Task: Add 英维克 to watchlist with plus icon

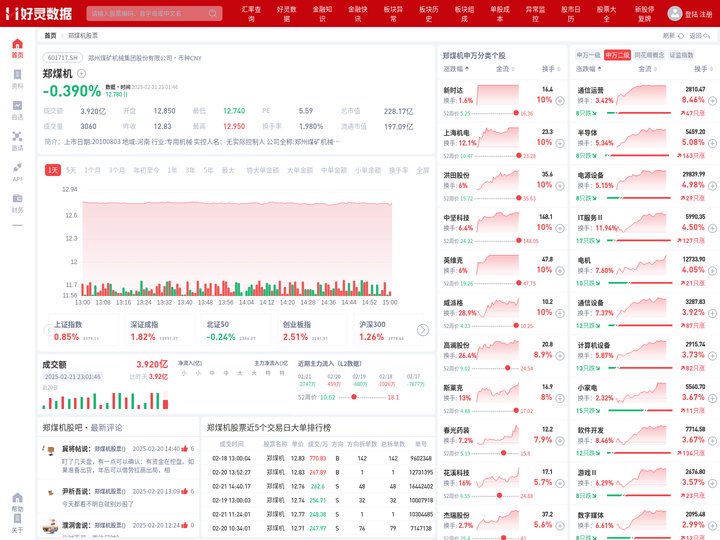Action: 560,270
